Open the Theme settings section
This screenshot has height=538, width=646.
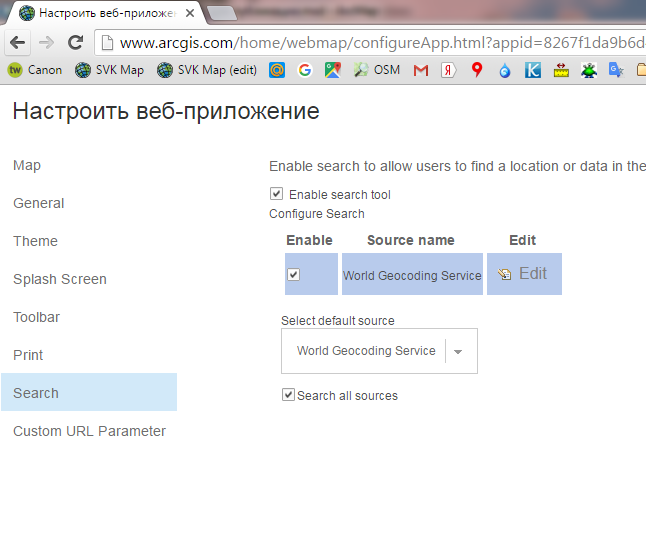tap(35, 241)
